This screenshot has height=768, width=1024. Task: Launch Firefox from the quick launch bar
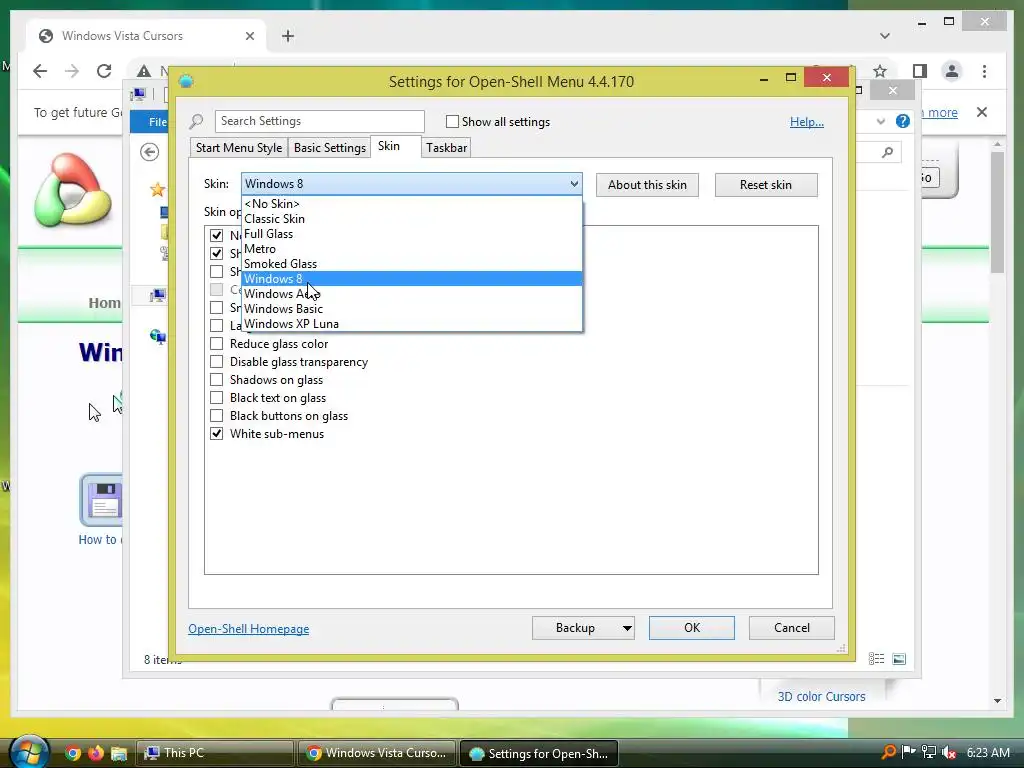click(96, 753)
